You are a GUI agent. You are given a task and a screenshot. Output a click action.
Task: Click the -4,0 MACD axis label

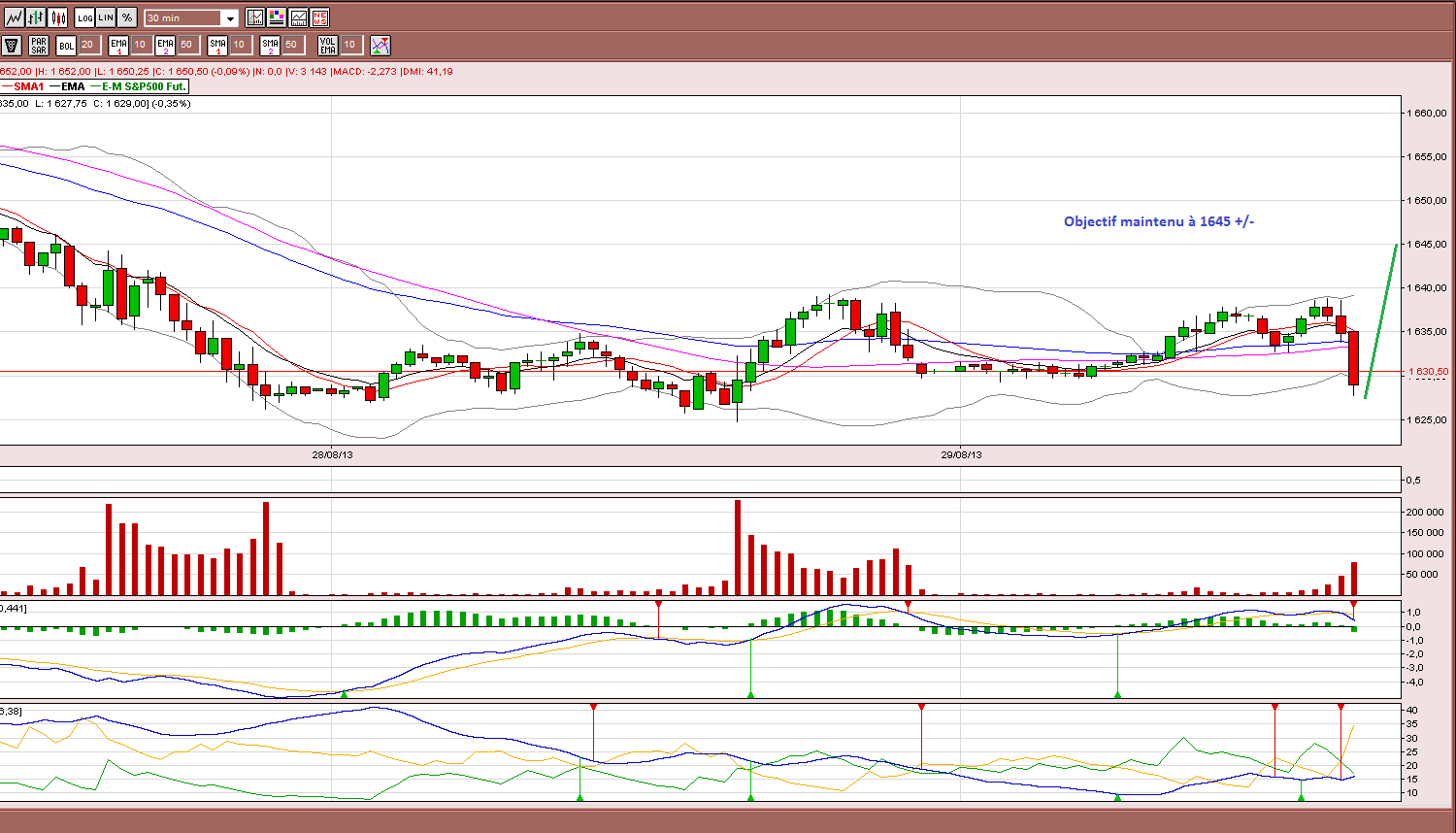pos(1416,682)
